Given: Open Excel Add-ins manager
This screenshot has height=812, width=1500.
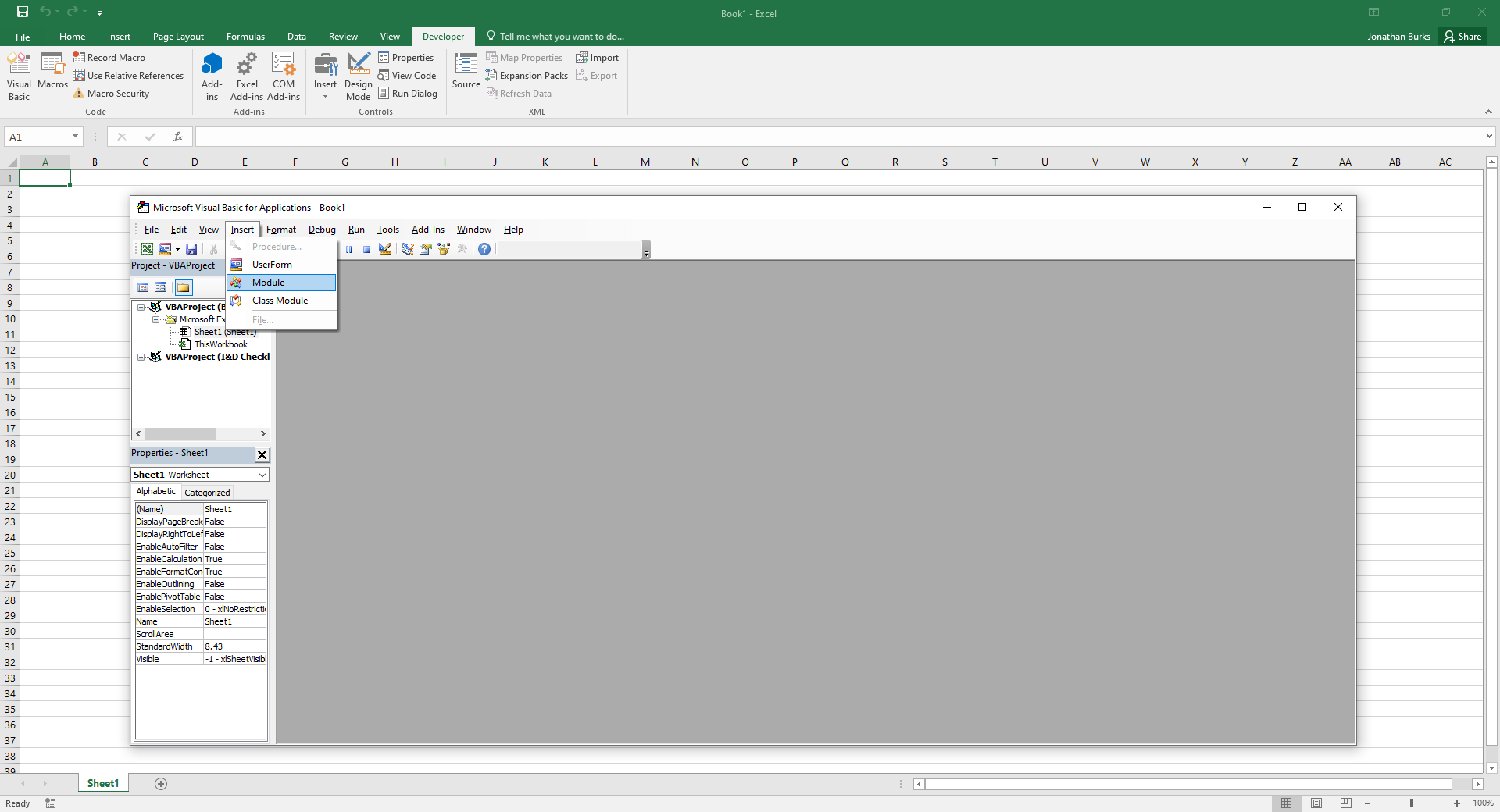Looking at the screenshot, I should pos(247,77).
